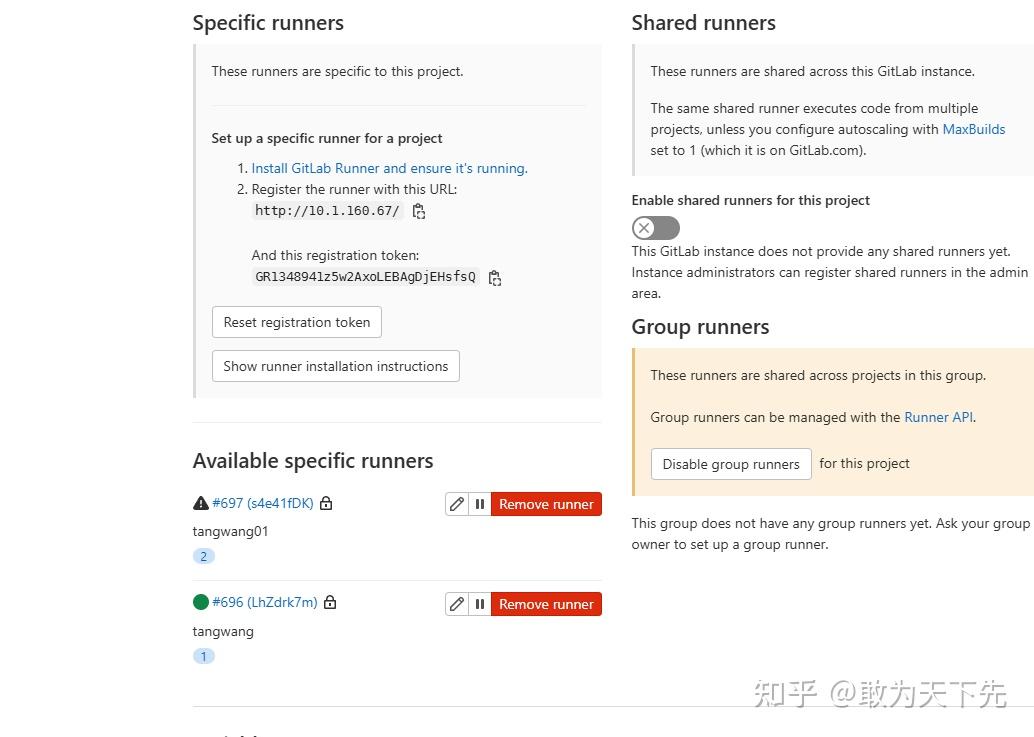
Task: Pause runner #697
Action: coord(480,503)
